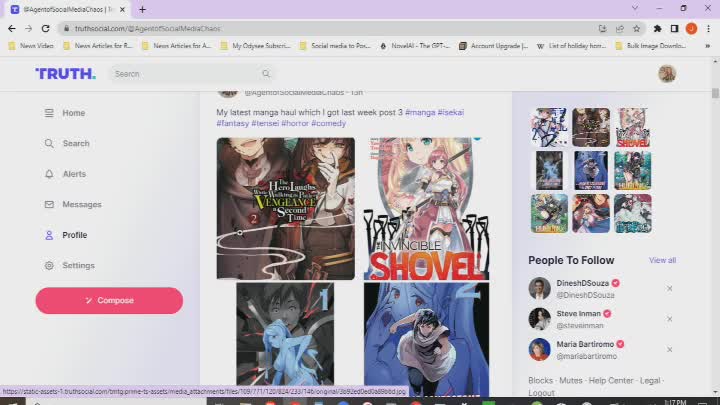Open the News Video bookmark folder

[x=31, y=46]
